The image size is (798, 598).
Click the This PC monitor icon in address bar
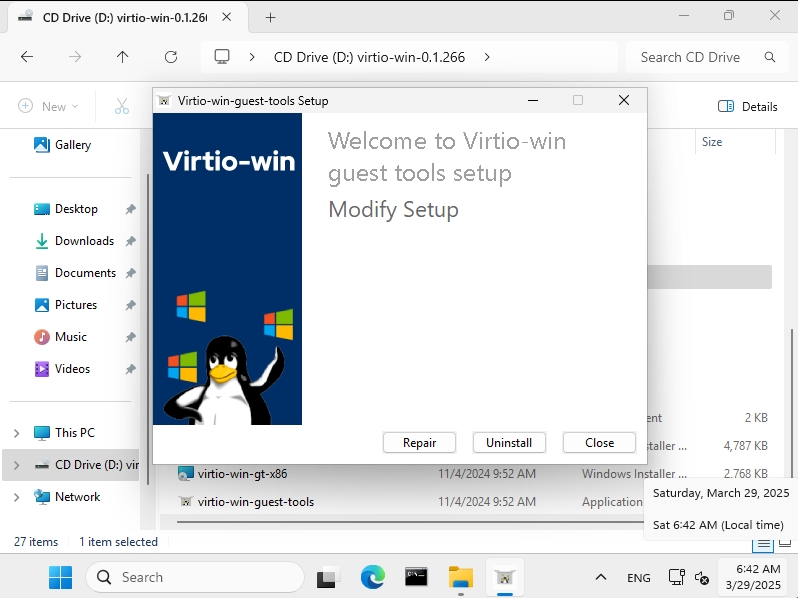[x=222, y=56]
